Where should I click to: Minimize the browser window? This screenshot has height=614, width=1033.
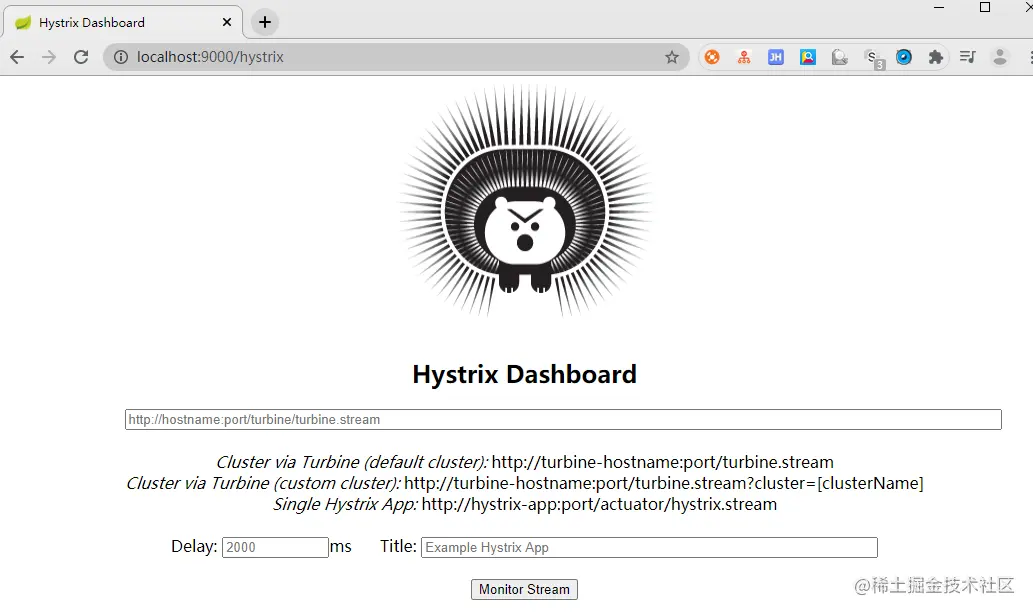(x=939, y=7)
